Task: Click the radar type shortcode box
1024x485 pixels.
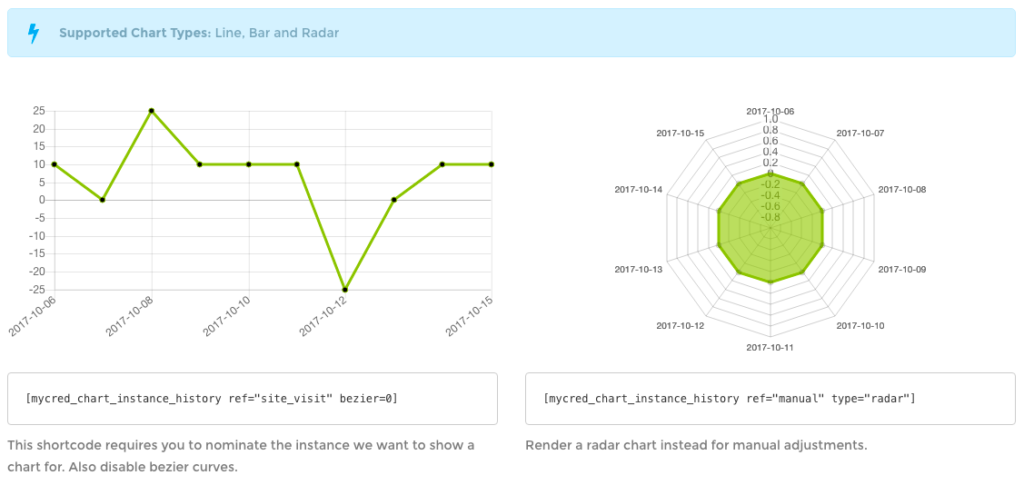Action: coord(770,399)
